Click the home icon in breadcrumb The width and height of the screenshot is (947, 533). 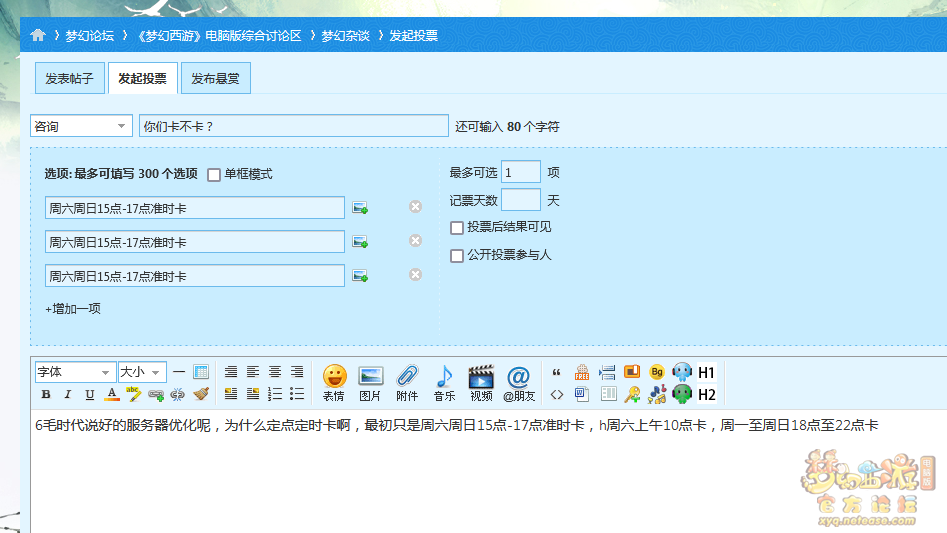click(38, 35)
